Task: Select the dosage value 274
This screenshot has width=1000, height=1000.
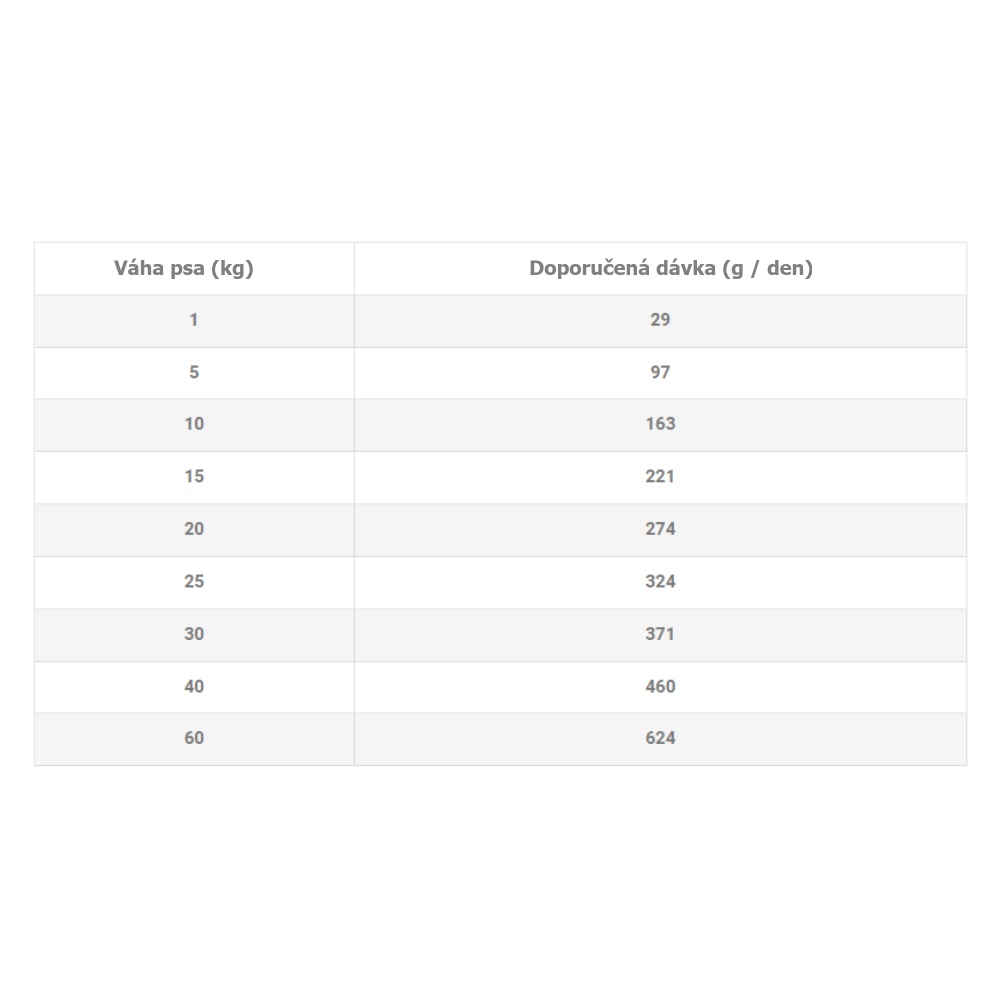Action: click(x=660, y=529)
